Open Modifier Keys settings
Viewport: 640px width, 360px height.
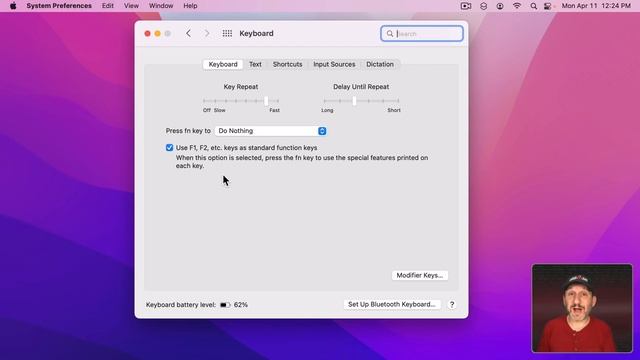pyautogui.click(x=420, y=276)
